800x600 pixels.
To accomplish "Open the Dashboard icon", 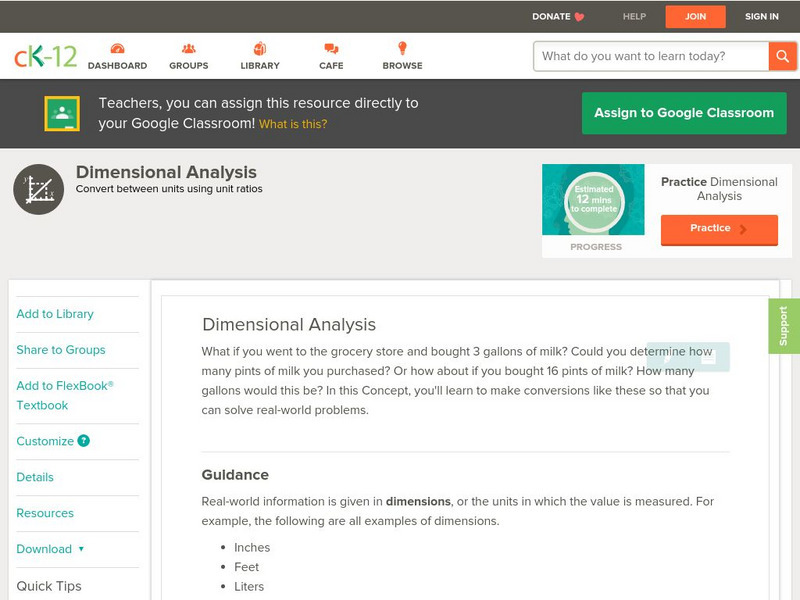I will [118, 48].
